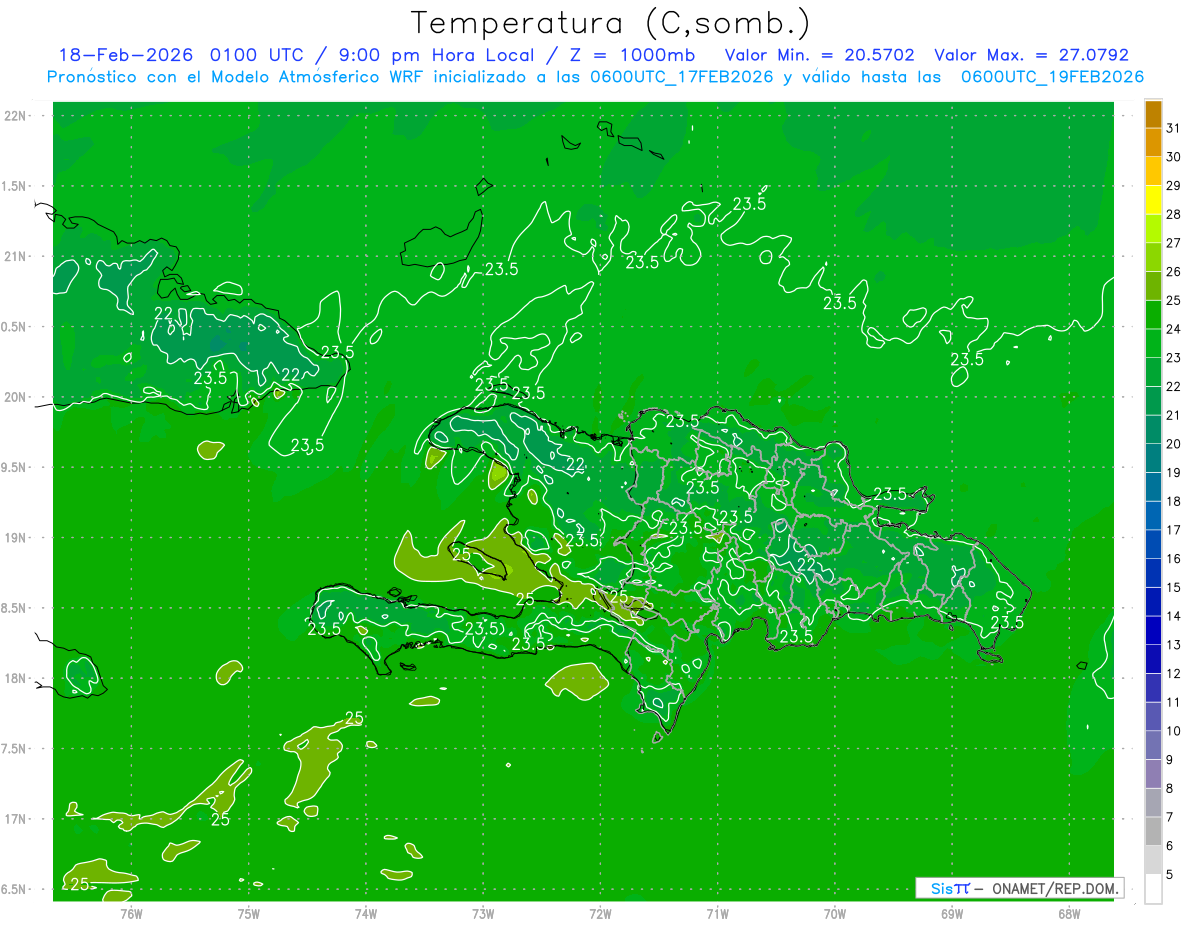Image resolution: width=1200 pixels, height=927 pixels.
Task: Click the color scale label "7"
Action: coord(1171,817)
